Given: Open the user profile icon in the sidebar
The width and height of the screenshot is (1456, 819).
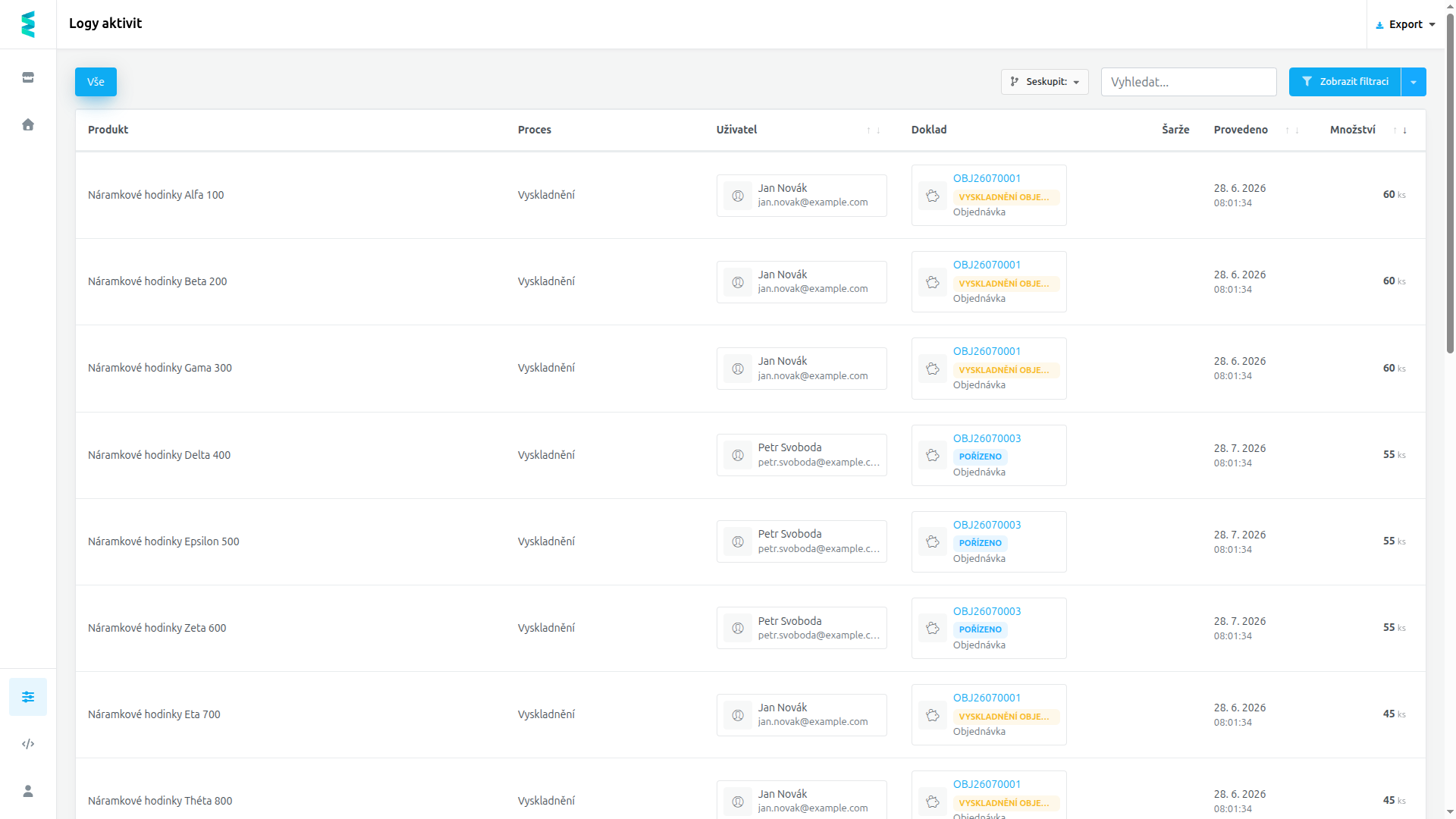Looking at the screenshot, I should pos(28,791).
